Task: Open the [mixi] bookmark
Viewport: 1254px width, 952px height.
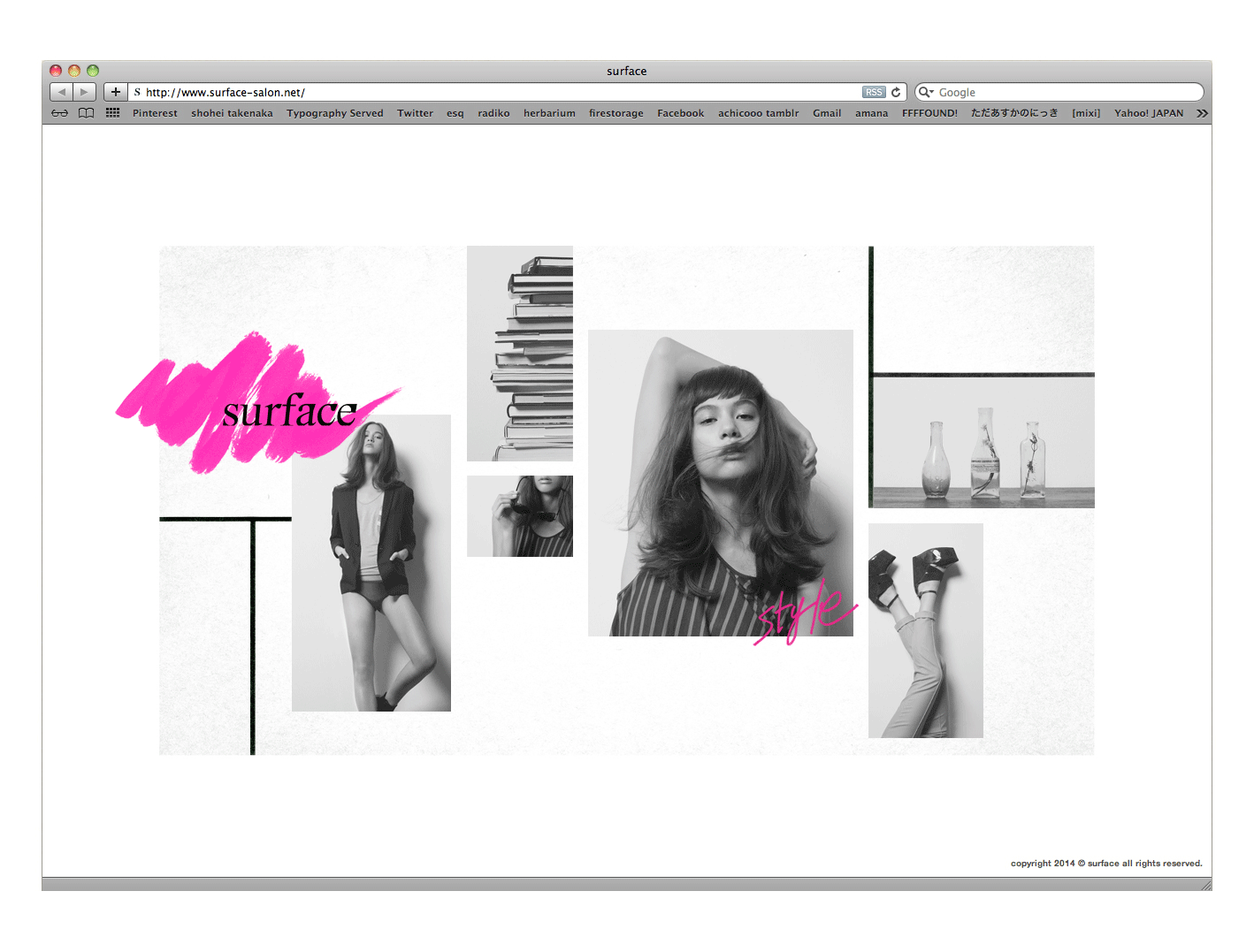Action: pos(1086,113)
